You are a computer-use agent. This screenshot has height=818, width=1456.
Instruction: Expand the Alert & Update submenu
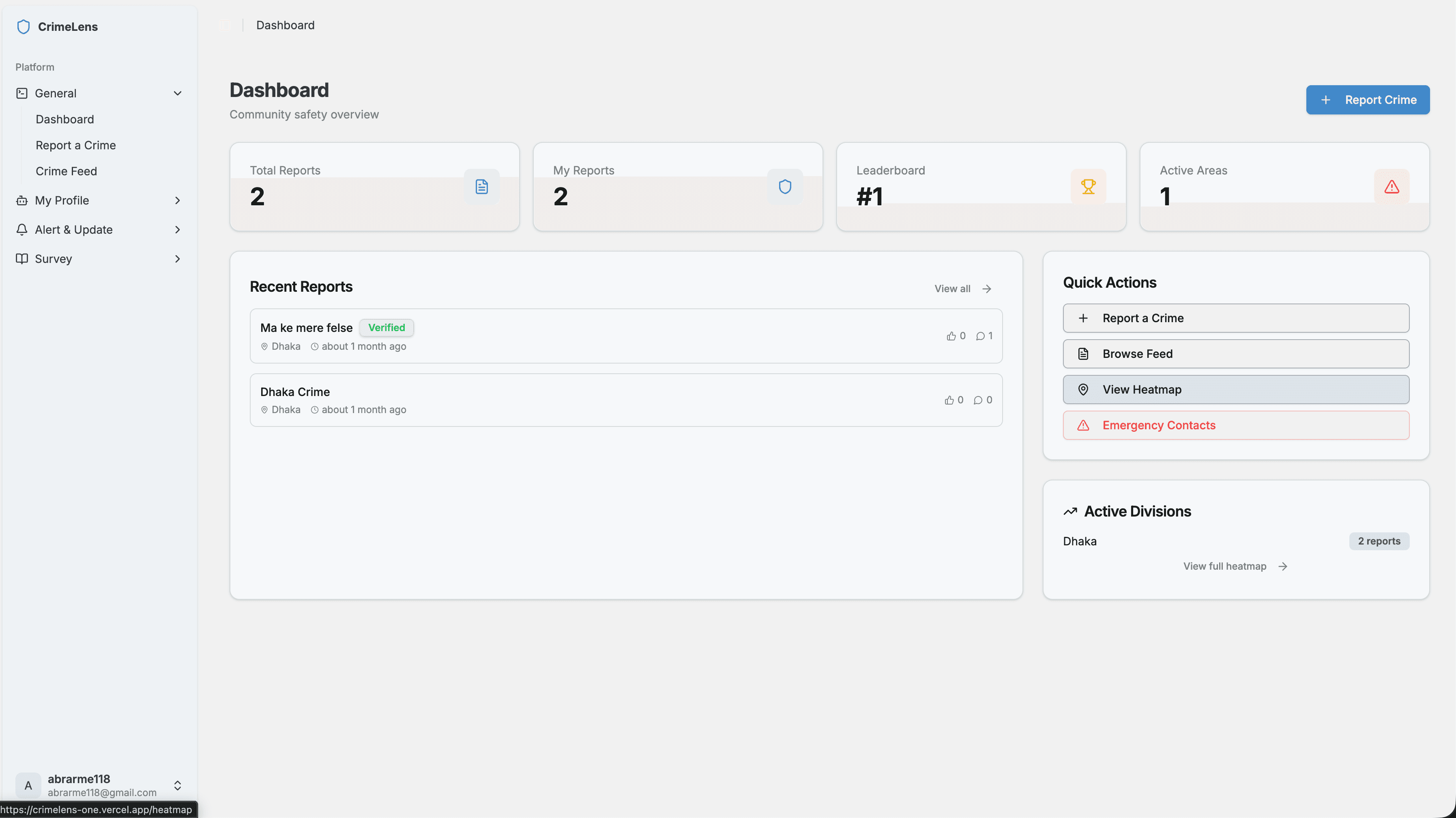pyautogui.click(x=178, y=230)
